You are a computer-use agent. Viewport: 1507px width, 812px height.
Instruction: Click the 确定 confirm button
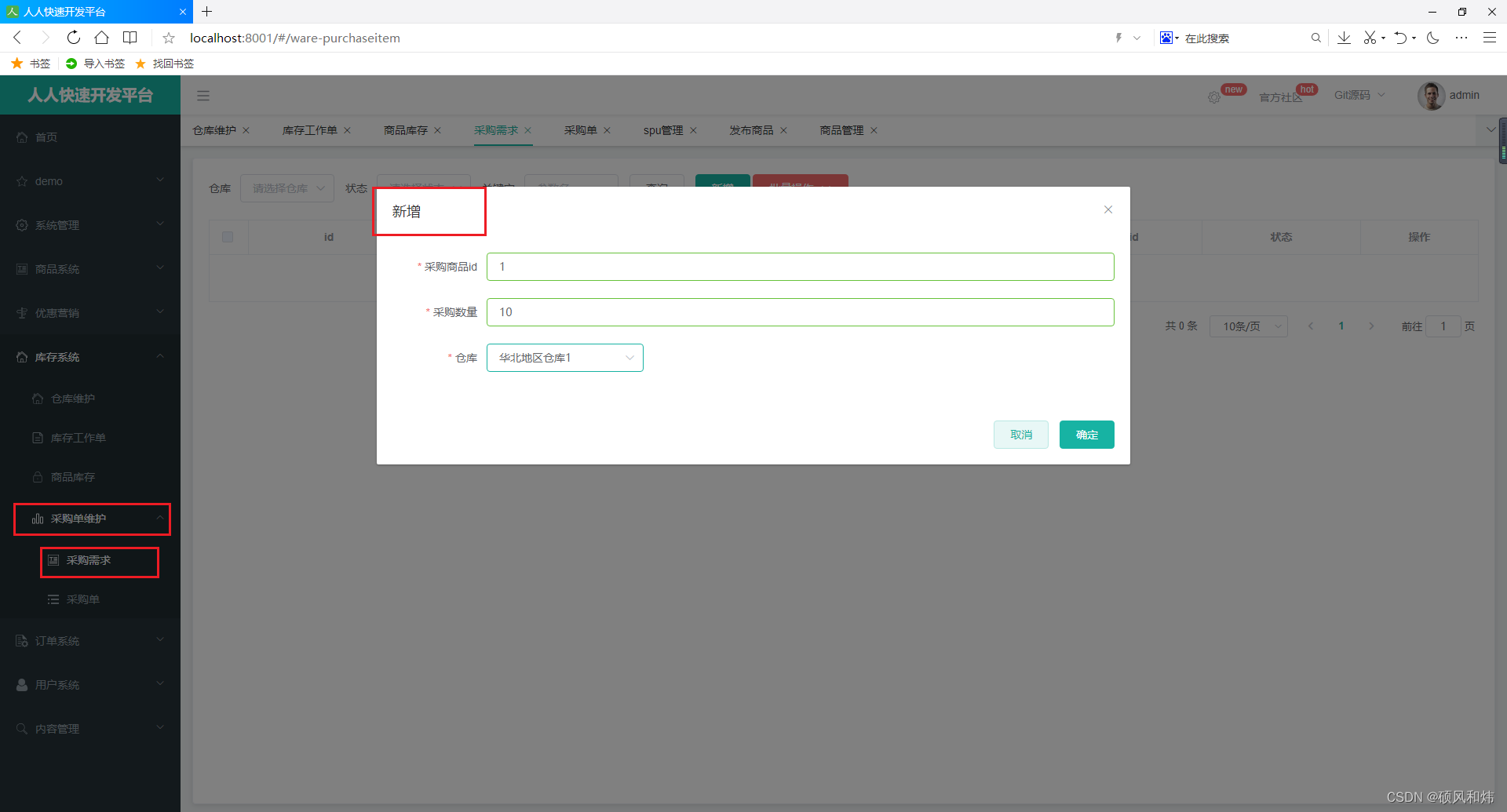(1087, 435)
